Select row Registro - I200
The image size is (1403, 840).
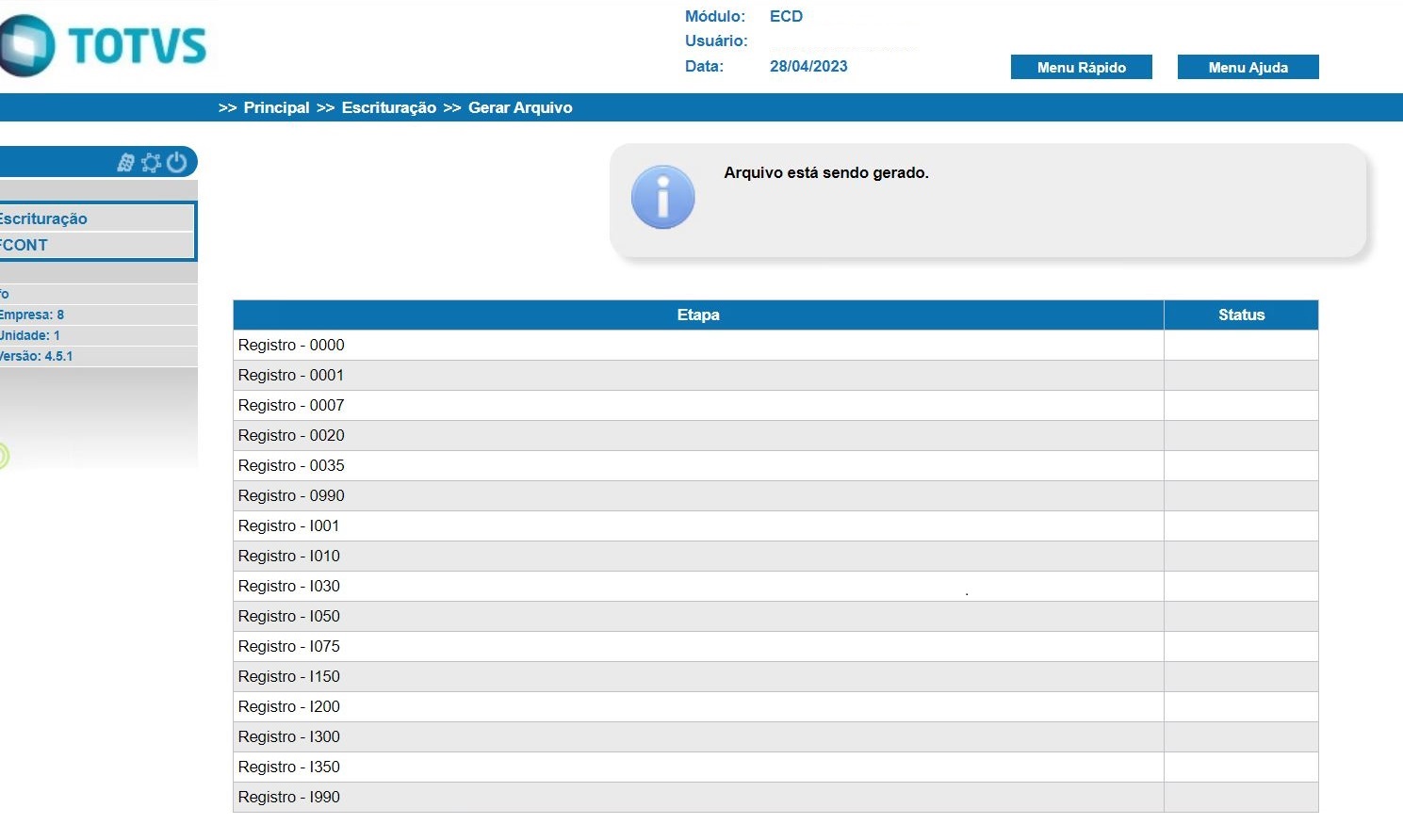pyautogui.click(x=775, y=706)
